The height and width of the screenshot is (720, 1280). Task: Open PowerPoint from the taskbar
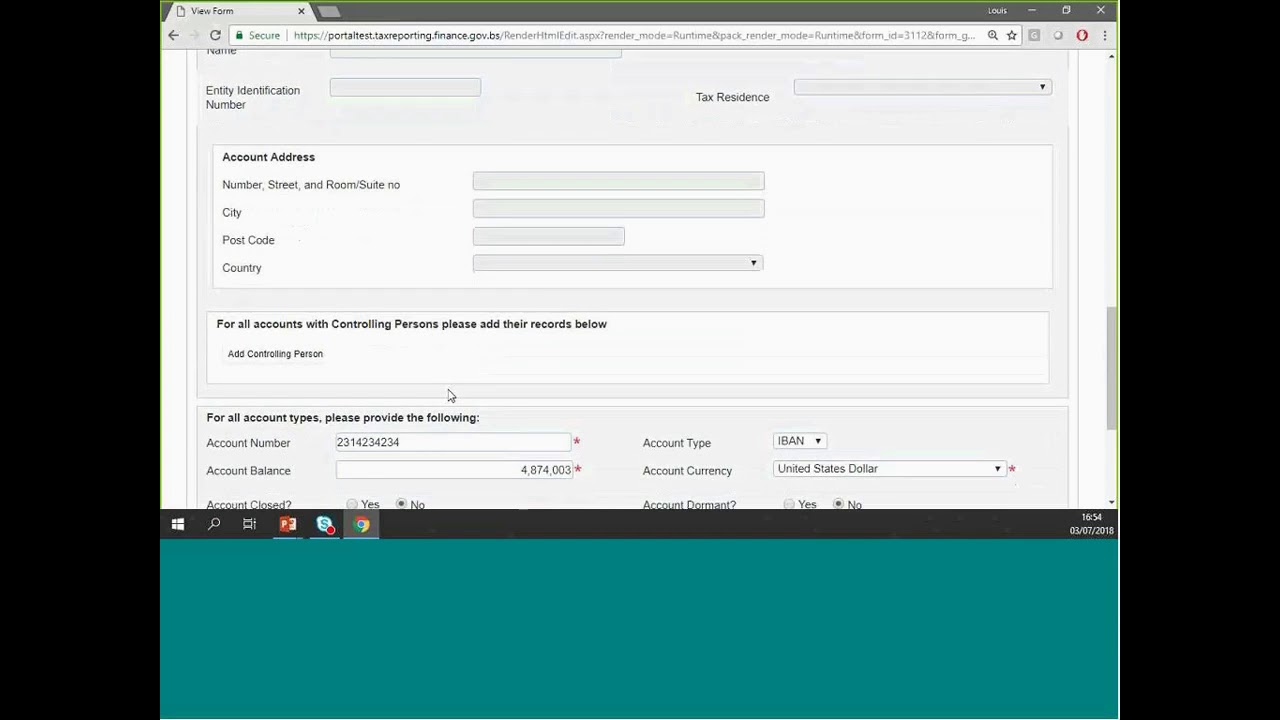(x=288, y=524)
